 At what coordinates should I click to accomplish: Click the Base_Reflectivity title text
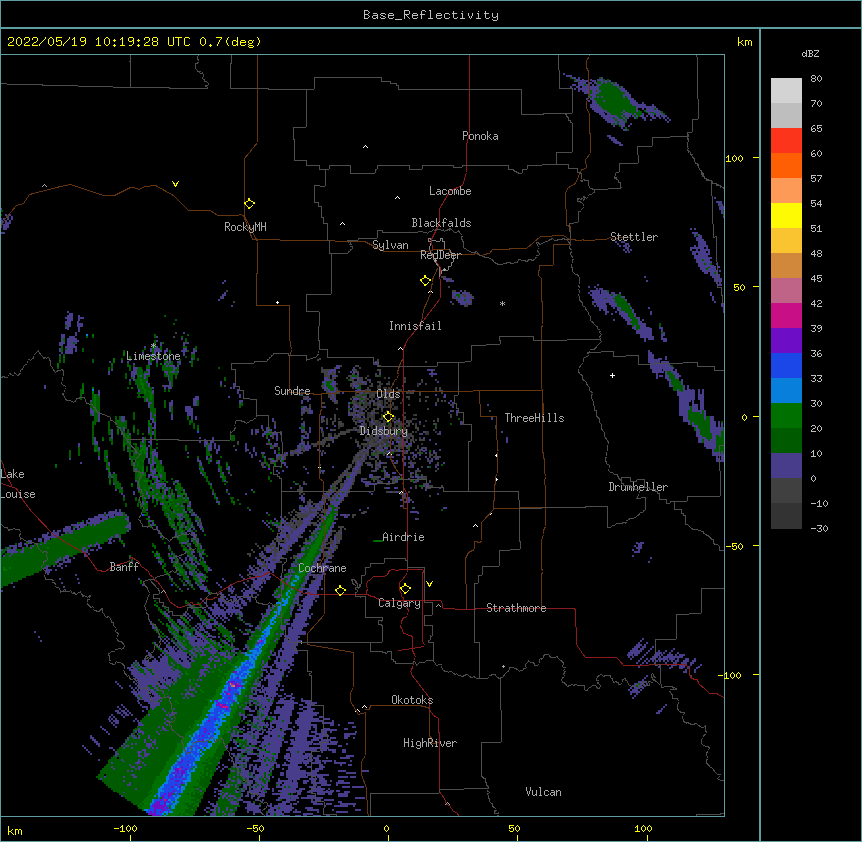pyautogui.click(x=431, y=15)
